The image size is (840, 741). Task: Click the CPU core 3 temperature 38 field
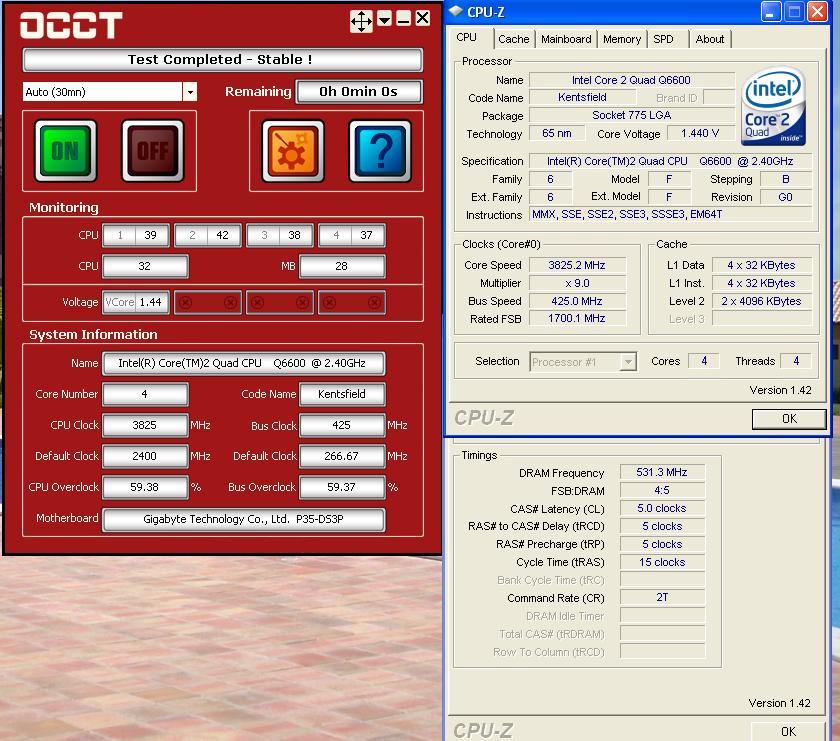pyautogui.click(x=280, y=235)
